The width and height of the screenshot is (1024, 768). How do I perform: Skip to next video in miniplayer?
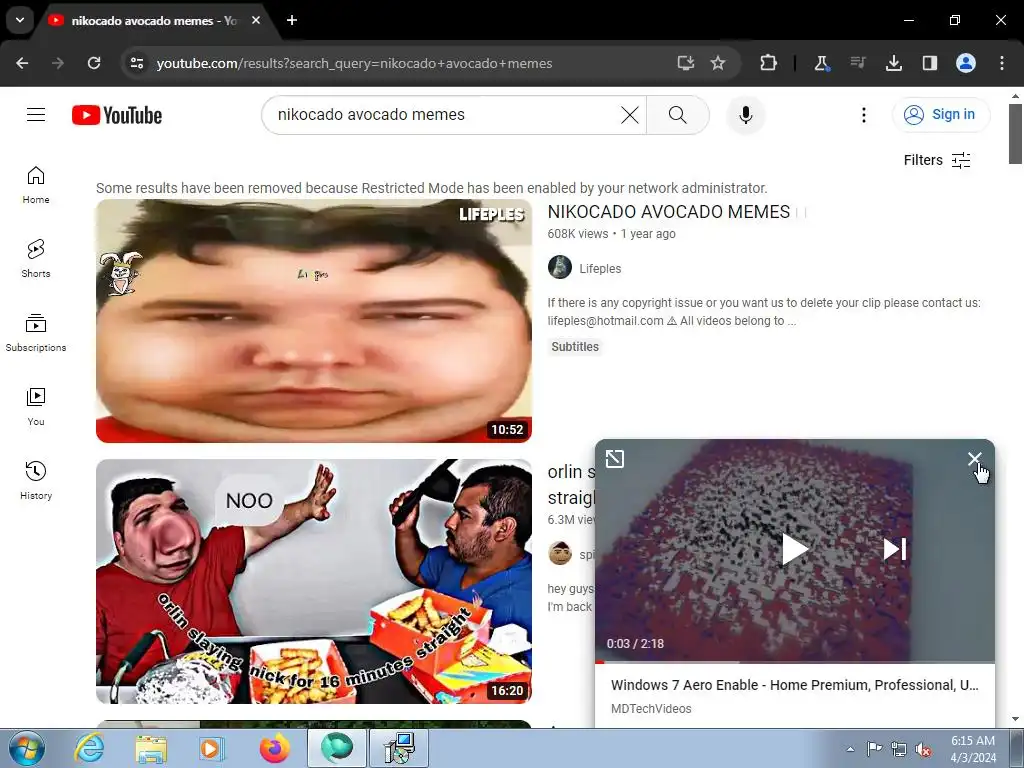[894, 549]
